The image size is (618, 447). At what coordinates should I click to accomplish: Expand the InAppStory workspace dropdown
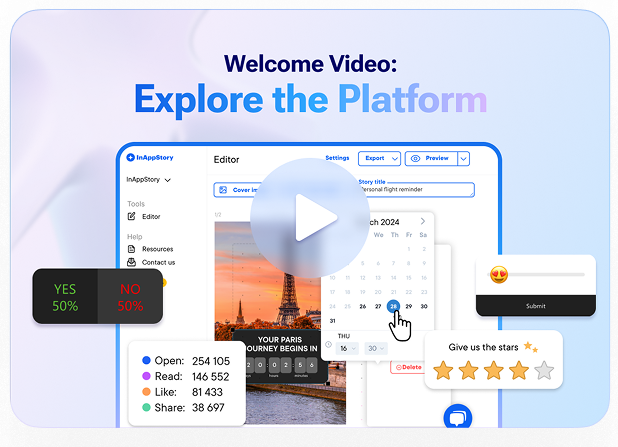pyautogui.click(x=167, y=180)
